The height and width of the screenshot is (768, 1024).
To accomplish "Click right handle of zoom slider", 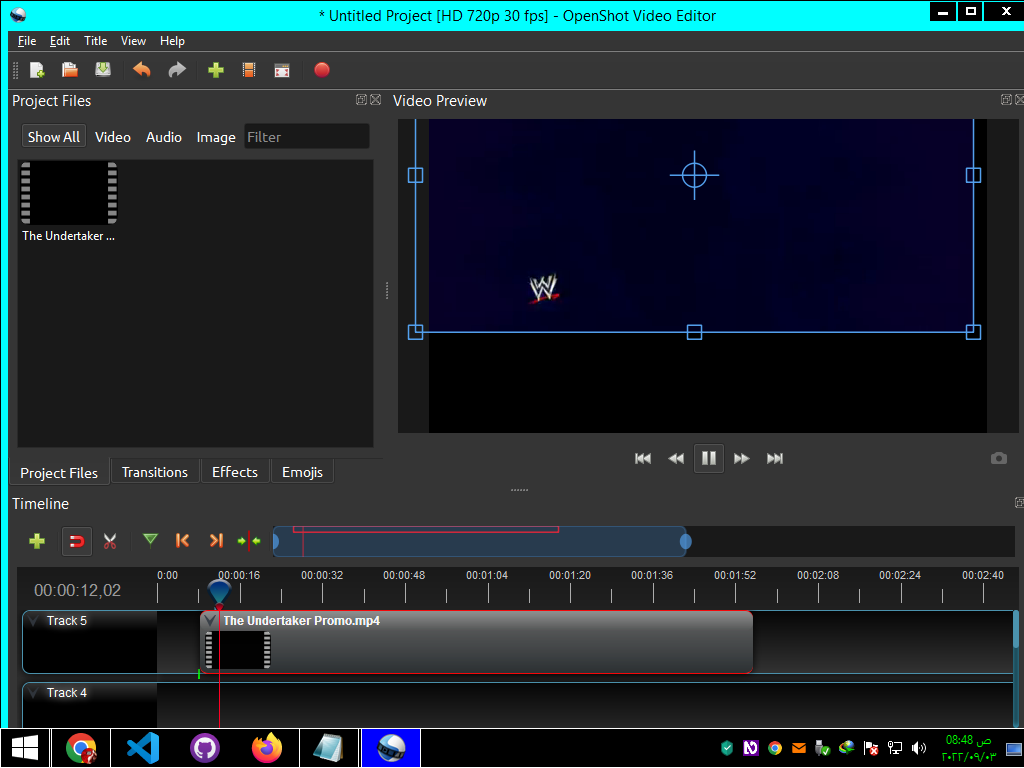I will point(685,541).
